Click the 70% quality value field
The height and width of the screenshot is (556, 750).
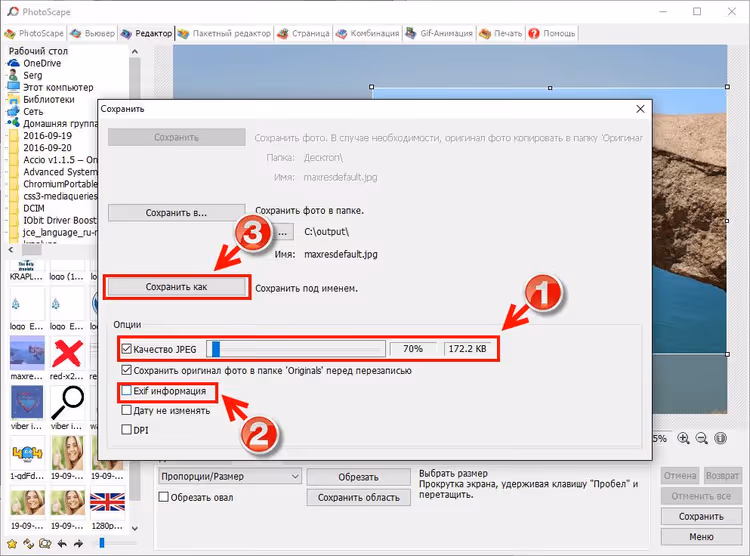click(413, 349)
